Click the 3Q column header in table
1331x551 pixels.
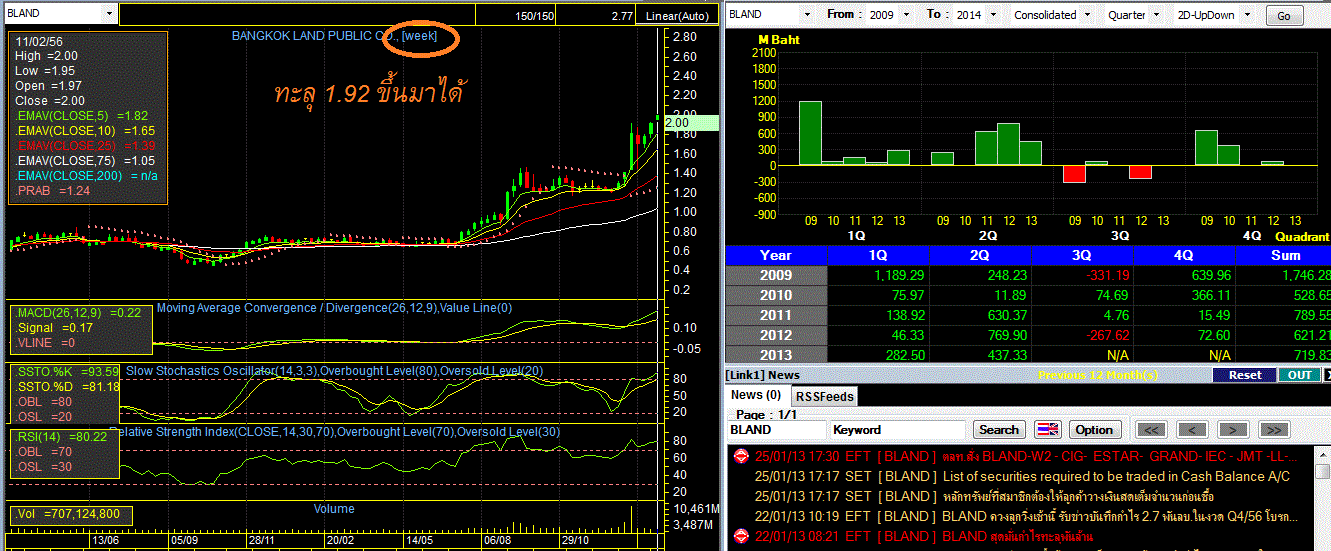pos(1082,255)
